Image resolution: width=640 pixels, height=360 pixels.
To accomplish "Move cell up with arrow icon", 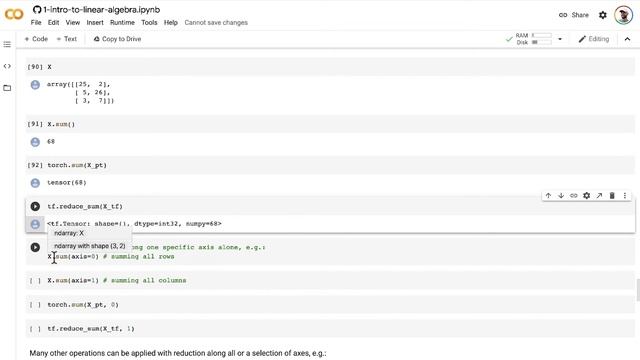I will pos(548,196).
